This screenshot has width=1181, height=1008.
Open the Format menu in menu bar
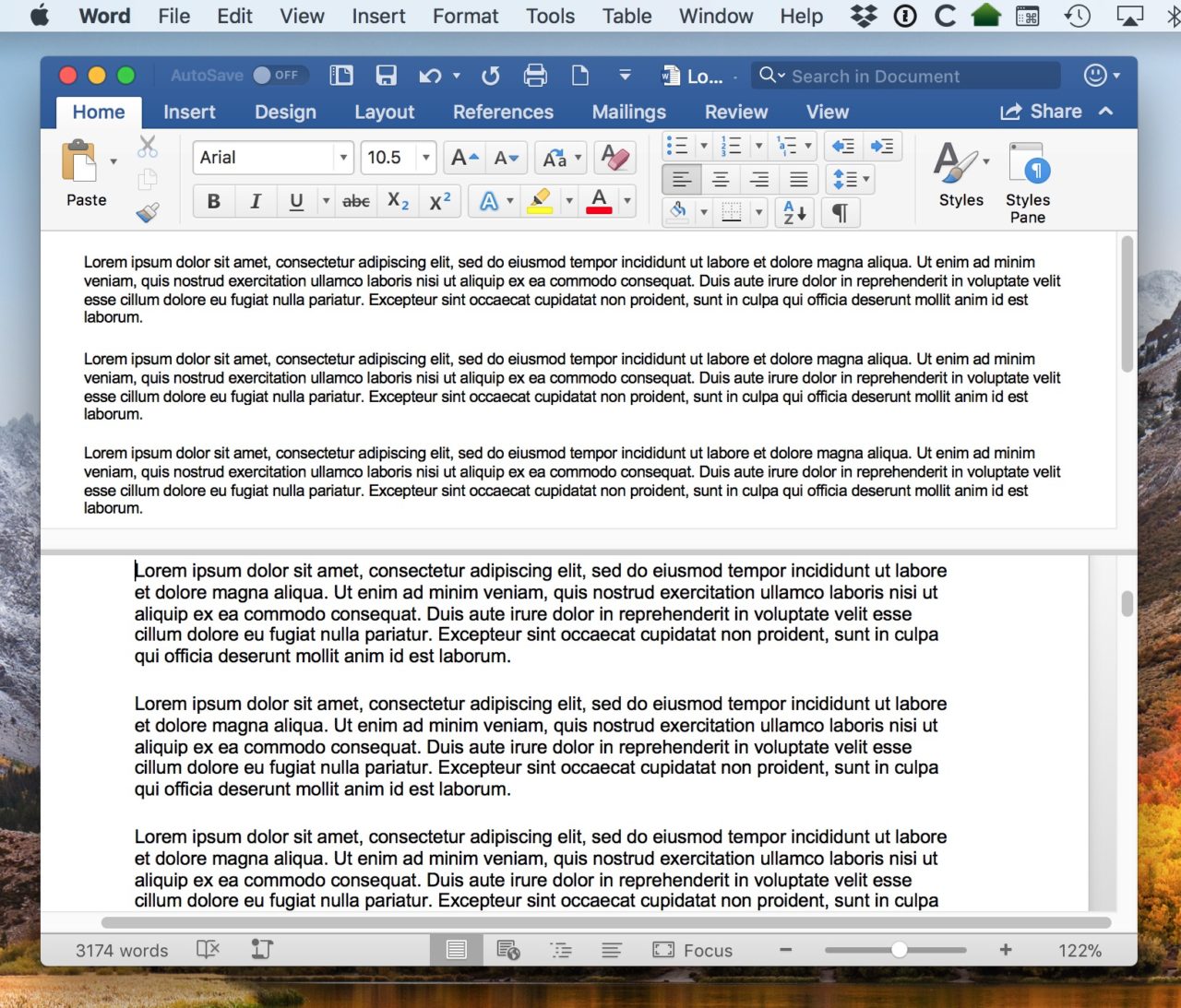(x=465, y=16)
